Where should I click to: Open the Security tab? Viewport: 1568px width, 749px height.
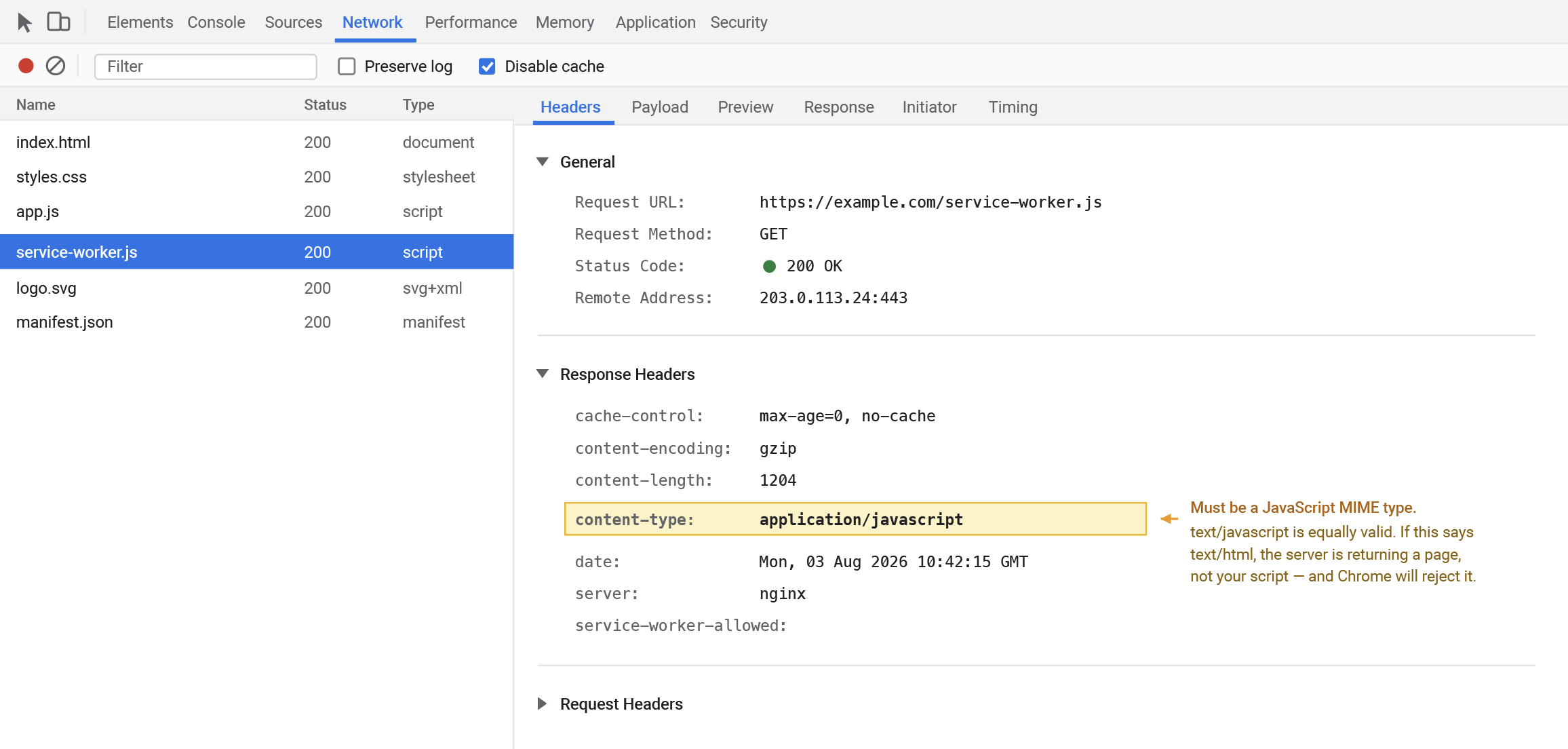[x=739, y=22]
